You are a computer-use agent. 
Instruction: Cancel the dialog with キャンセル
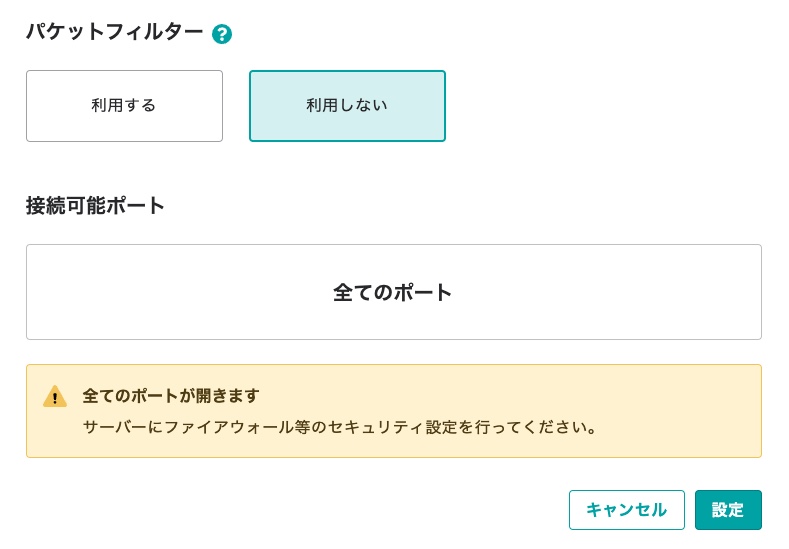626,510
